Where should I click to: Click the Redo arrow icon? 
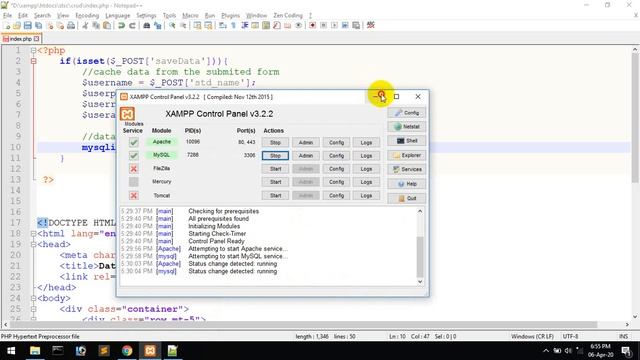coord(132,25)
